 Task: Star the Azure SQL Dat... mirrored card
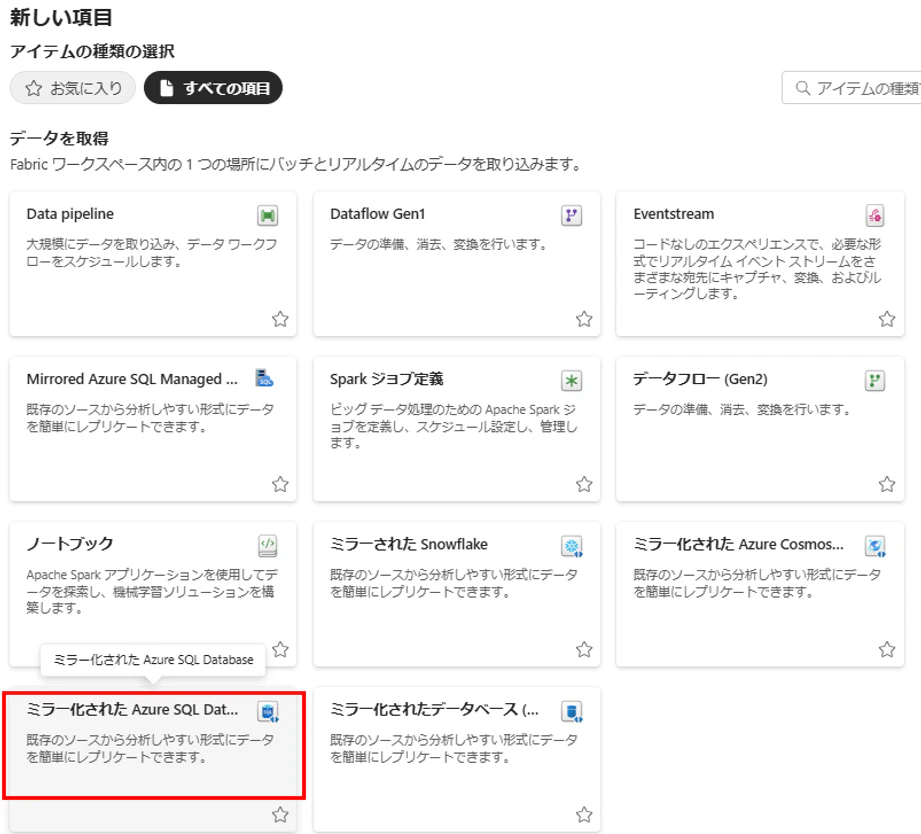(x=280, y=815)
